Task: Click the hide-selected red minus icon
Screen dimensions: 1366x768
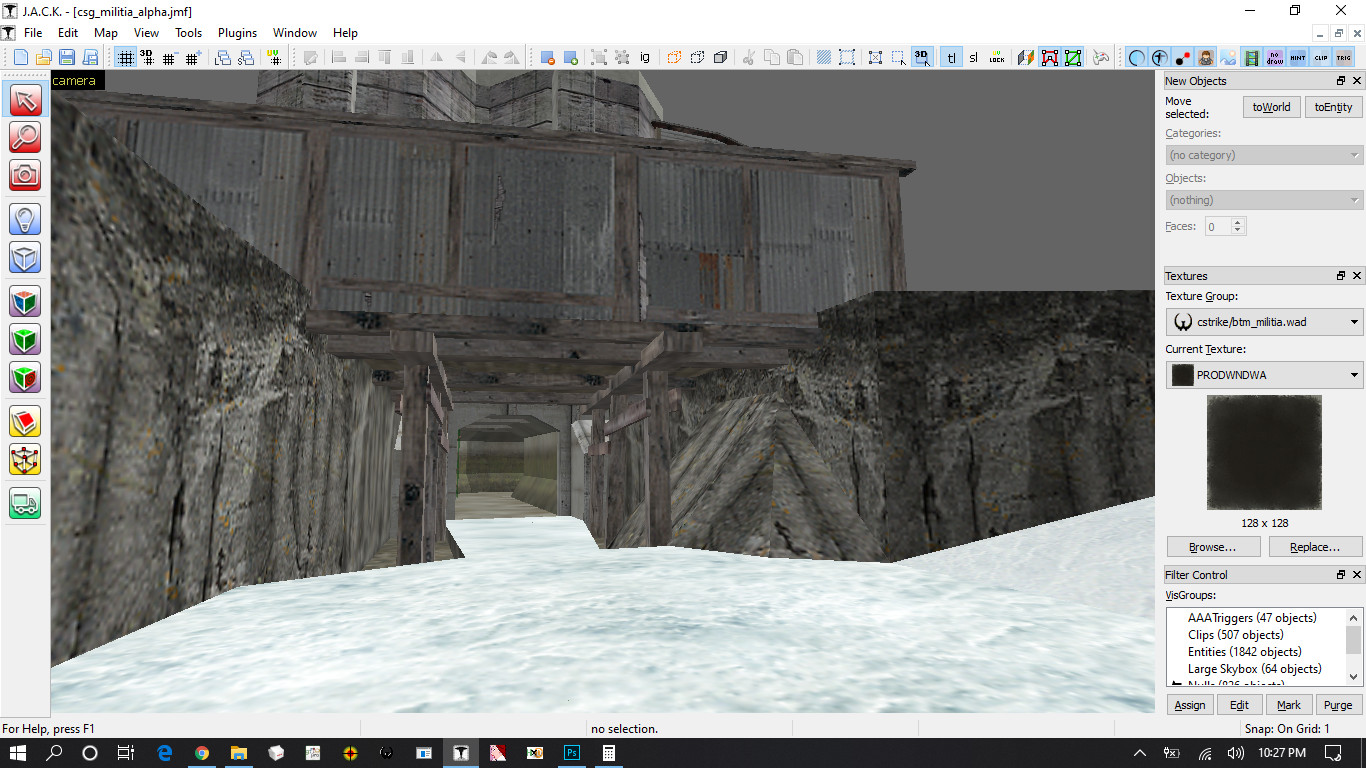Action: pos(548,57)
